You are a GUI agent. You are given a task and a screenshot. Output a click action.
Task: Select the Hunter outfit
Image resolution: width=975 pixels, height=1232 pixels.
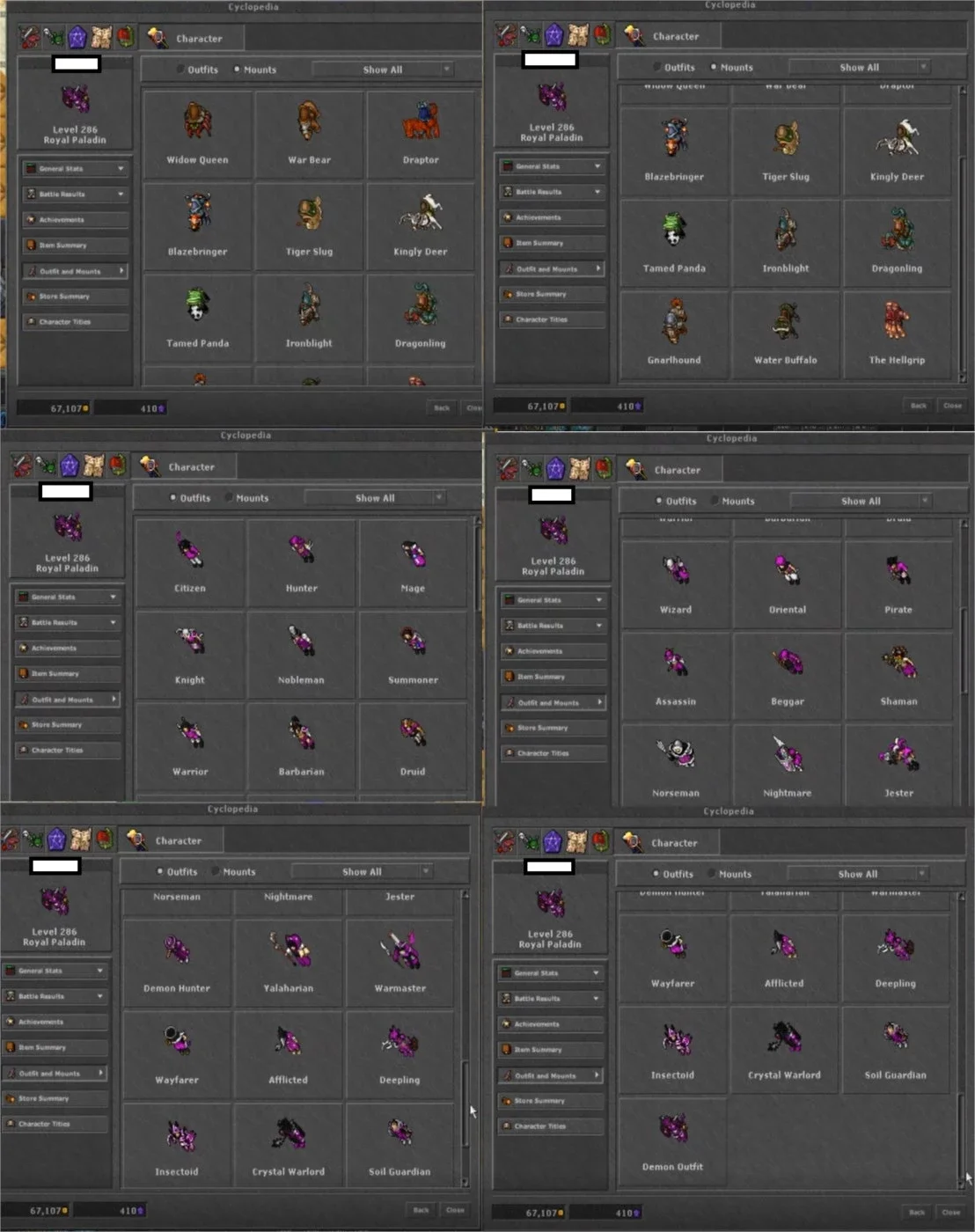click(301, 562)
